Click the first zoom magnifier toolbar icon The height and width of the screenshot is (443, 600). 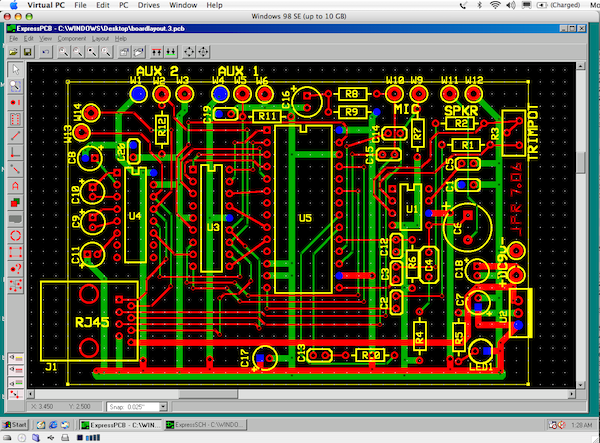(64, 49)
